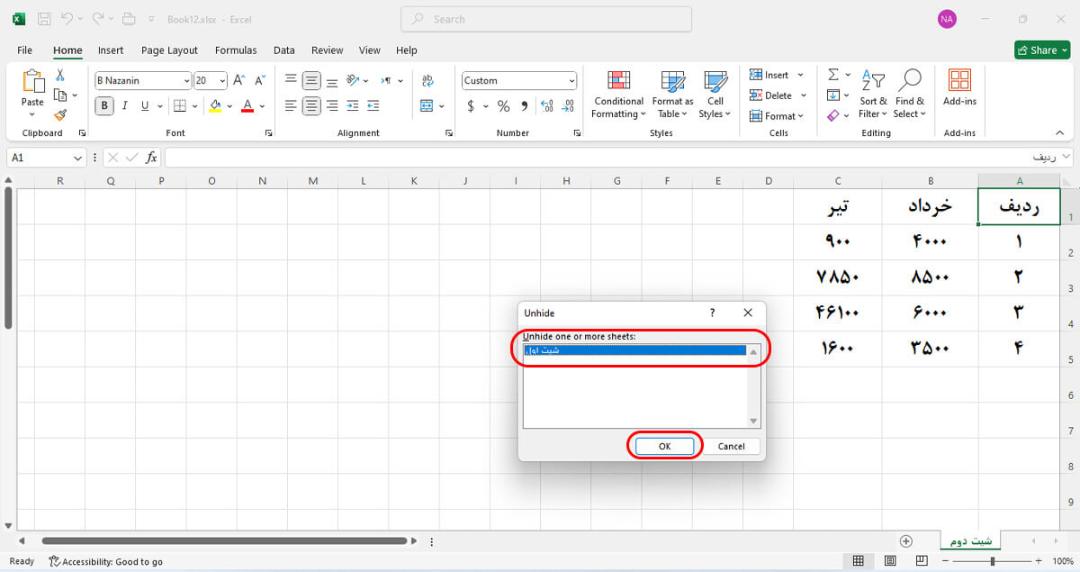Switch to the Insert tab
The image size is (1080, 572).
[x=110, y=50]
